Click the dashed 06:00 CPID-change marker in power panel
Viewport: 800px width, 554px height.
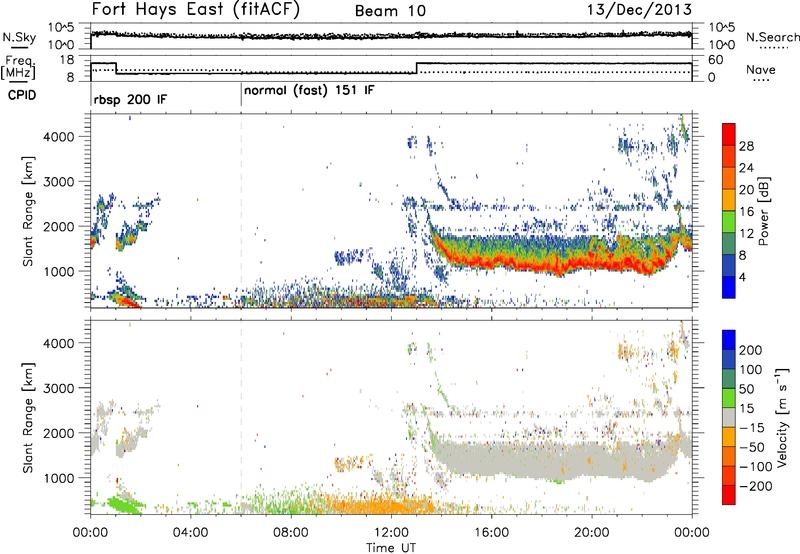point(241,211)
